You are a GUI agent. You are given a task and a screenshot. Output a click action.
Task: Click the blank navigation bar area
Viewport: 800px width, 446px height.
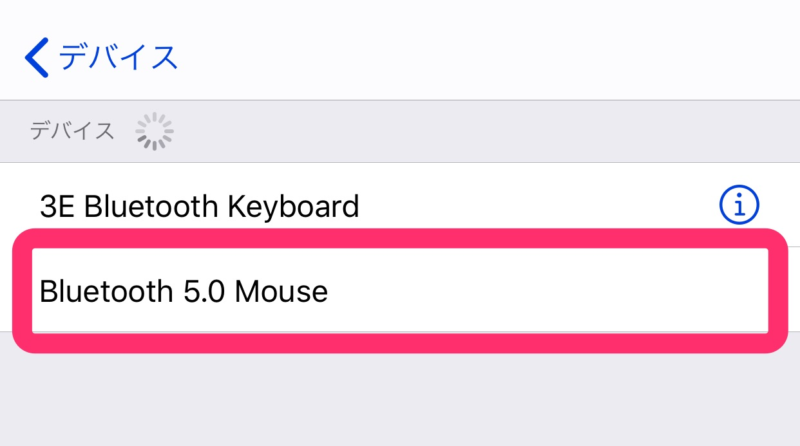click(485, 56)
